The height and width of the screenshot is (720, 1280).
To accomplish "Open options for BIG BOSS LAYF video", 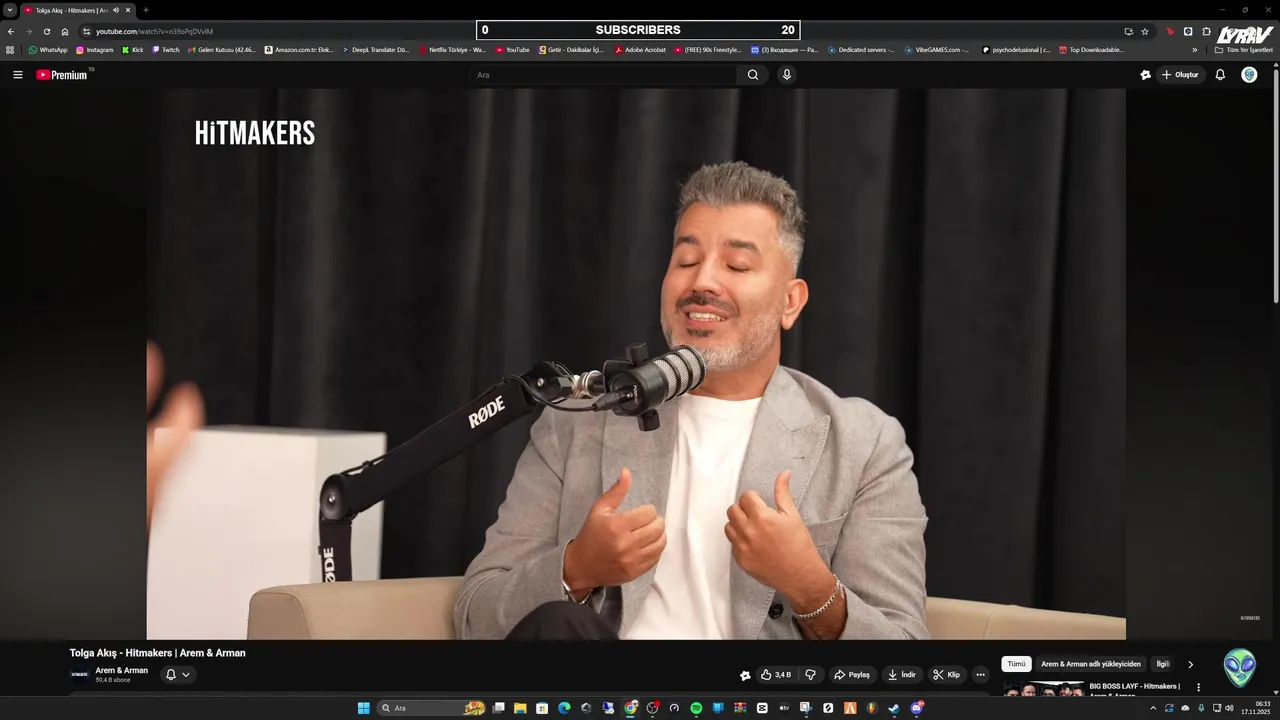I will pos(1198,688).
